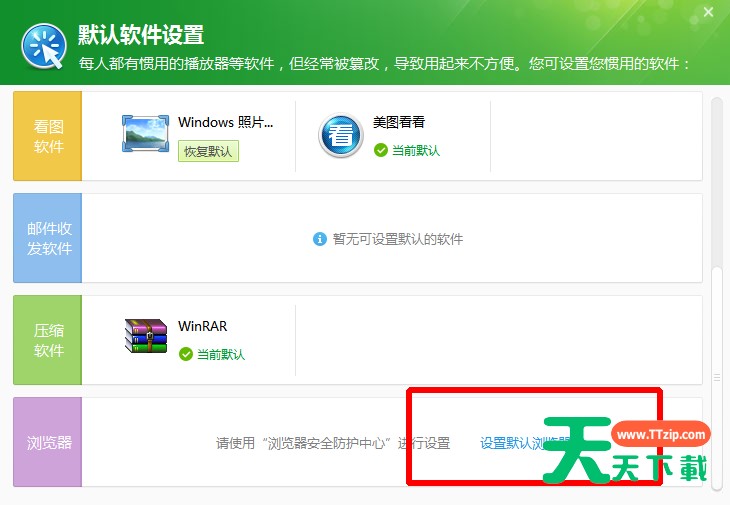Click the green checkmark under 美图看看
The width and height of the screenshot is (730, 505).
[380, 150]
